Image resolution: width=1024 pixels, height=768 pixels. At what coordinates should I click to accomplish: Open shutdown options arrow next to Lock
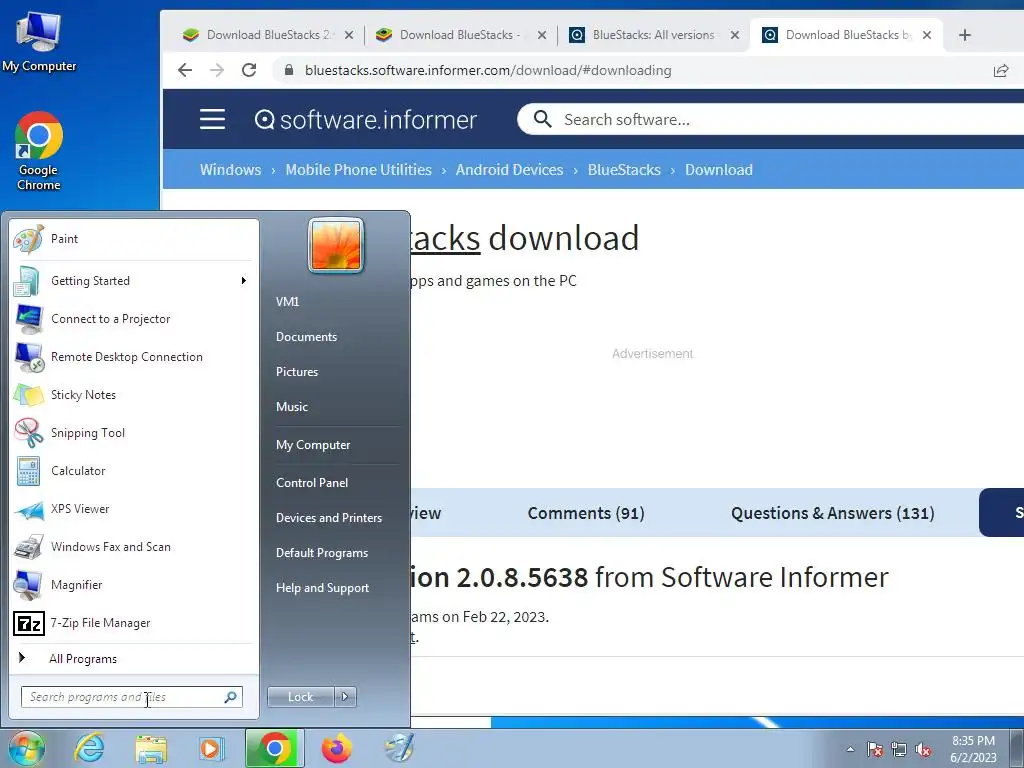pos(345,697)
